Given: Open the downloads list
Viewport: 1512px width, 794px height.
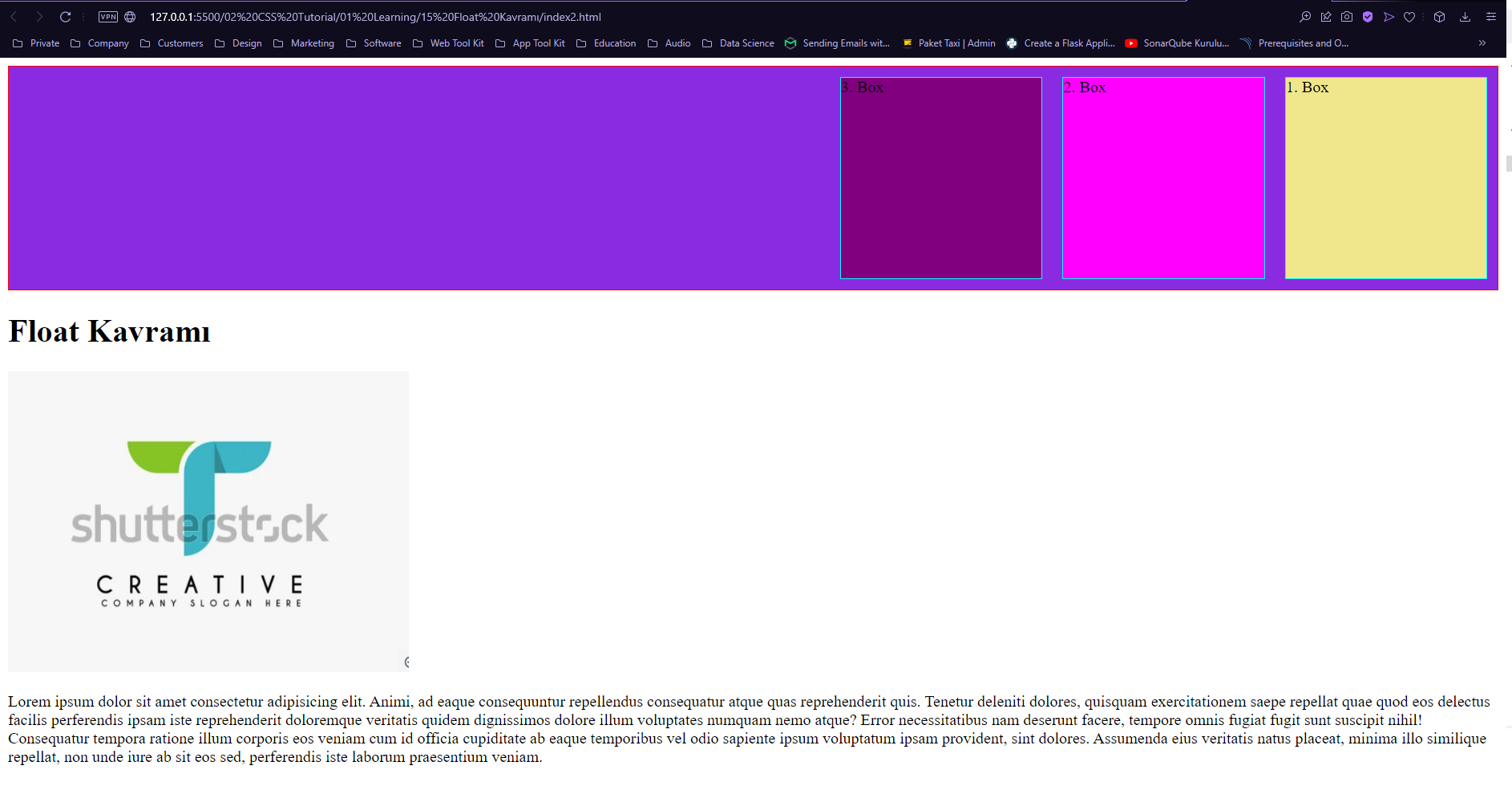Looking at the screenshot, I should 1466,16.
